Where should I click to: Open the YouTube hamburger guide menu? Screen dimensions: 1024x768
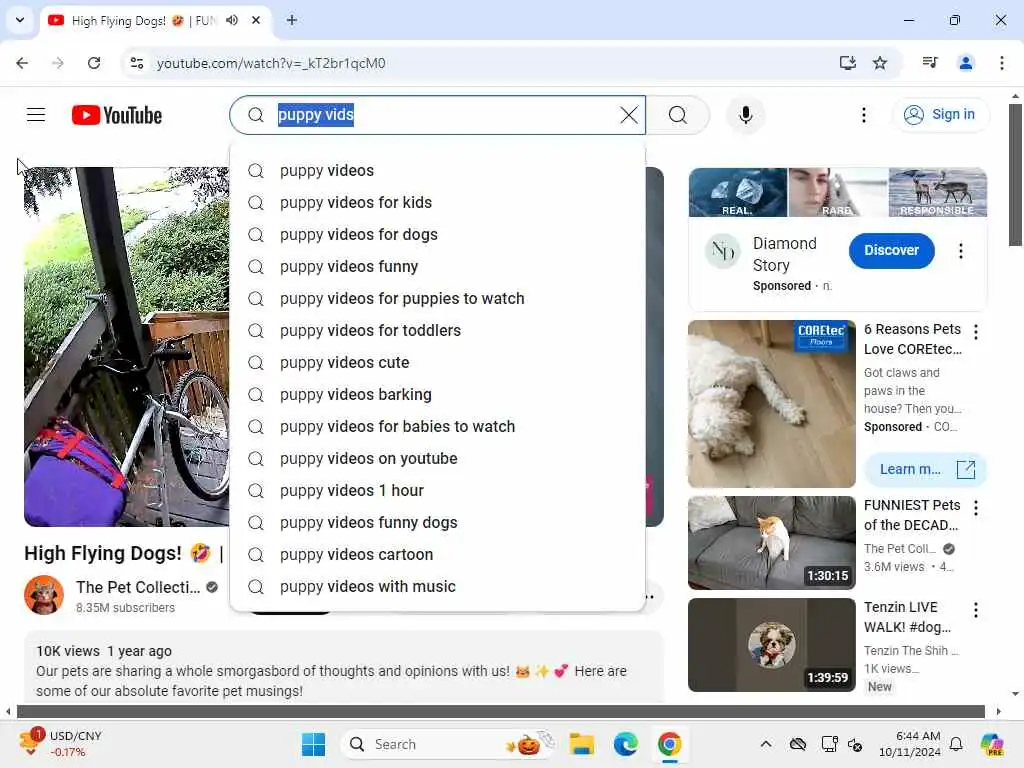coord(36,115)
